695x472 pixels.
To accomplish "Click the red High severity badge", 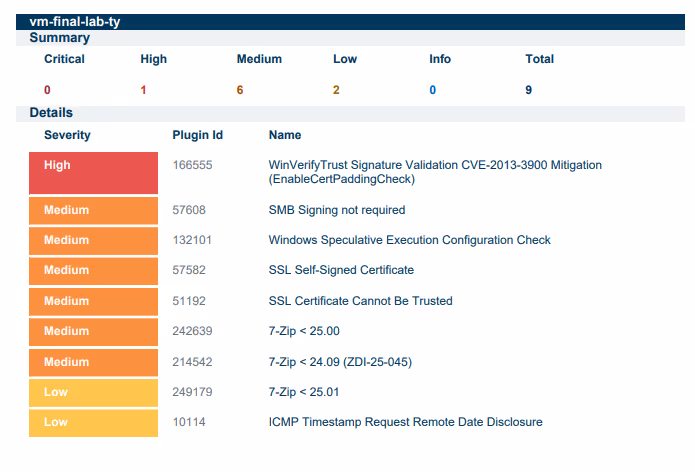I will click(94, 173).
